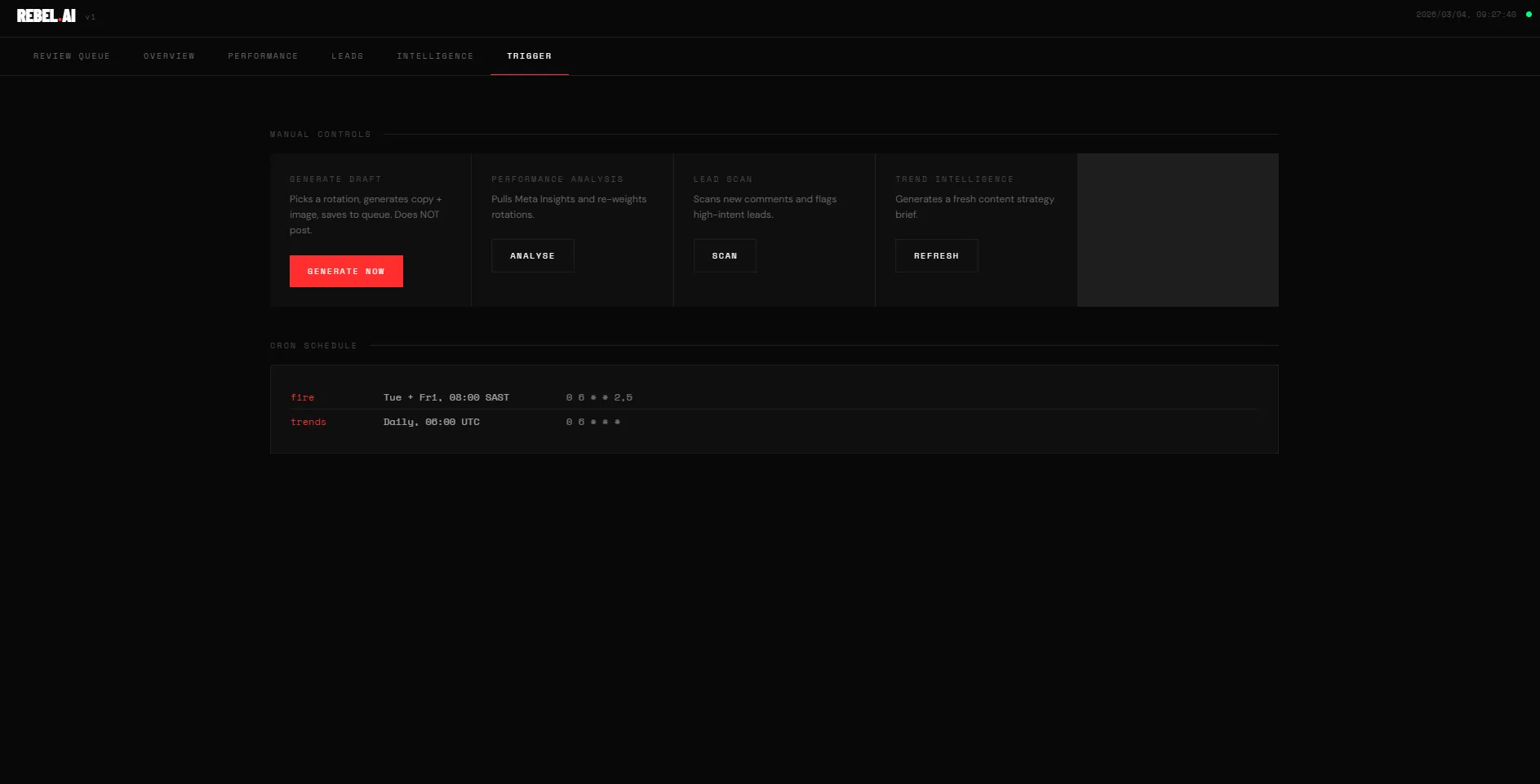Click the timestamp display in the header
Image resolution: width=1540 pixels, height=784 pixels.
(x=1467, y=13)
